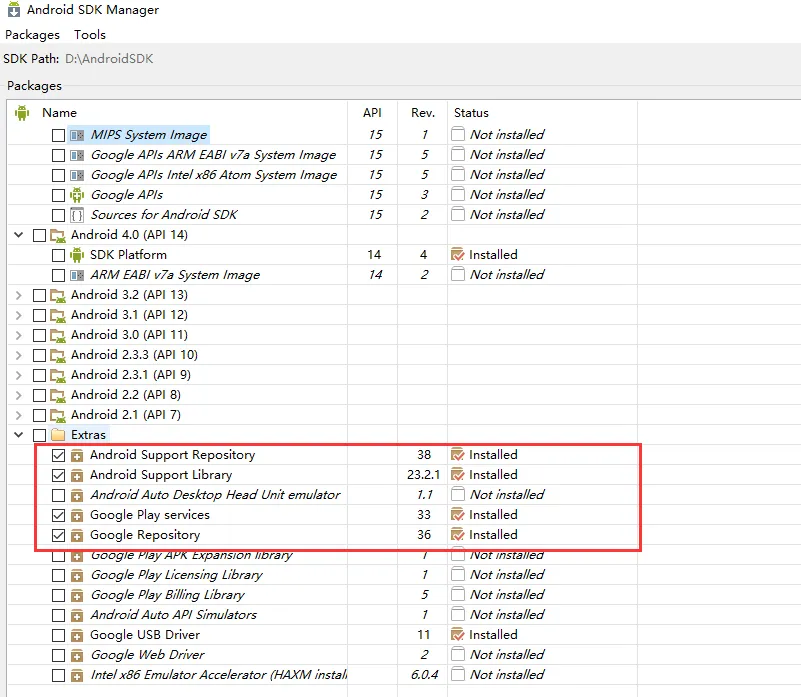Sort by the API column header
Viewport: 801px width, 697px height.
tap(372, 112)
